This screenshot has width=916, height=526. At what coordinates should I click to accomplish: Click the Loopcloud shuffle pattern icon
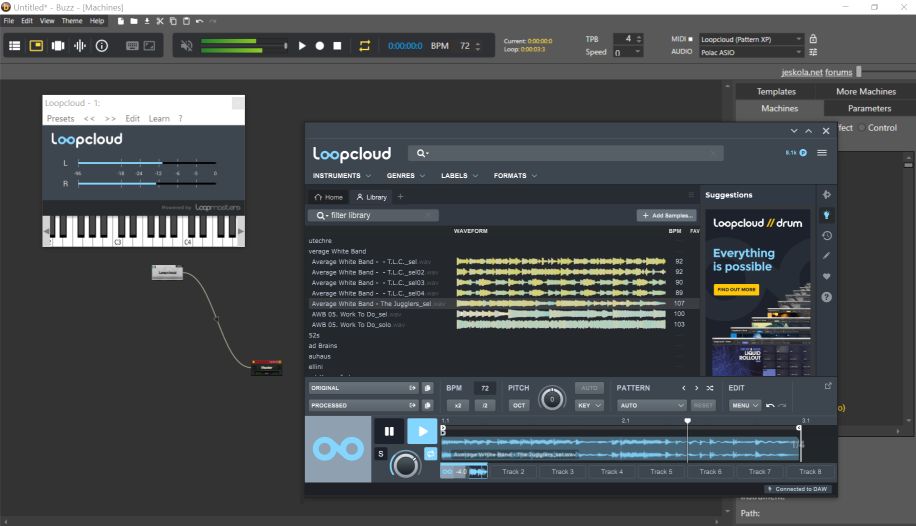[710, 388]
